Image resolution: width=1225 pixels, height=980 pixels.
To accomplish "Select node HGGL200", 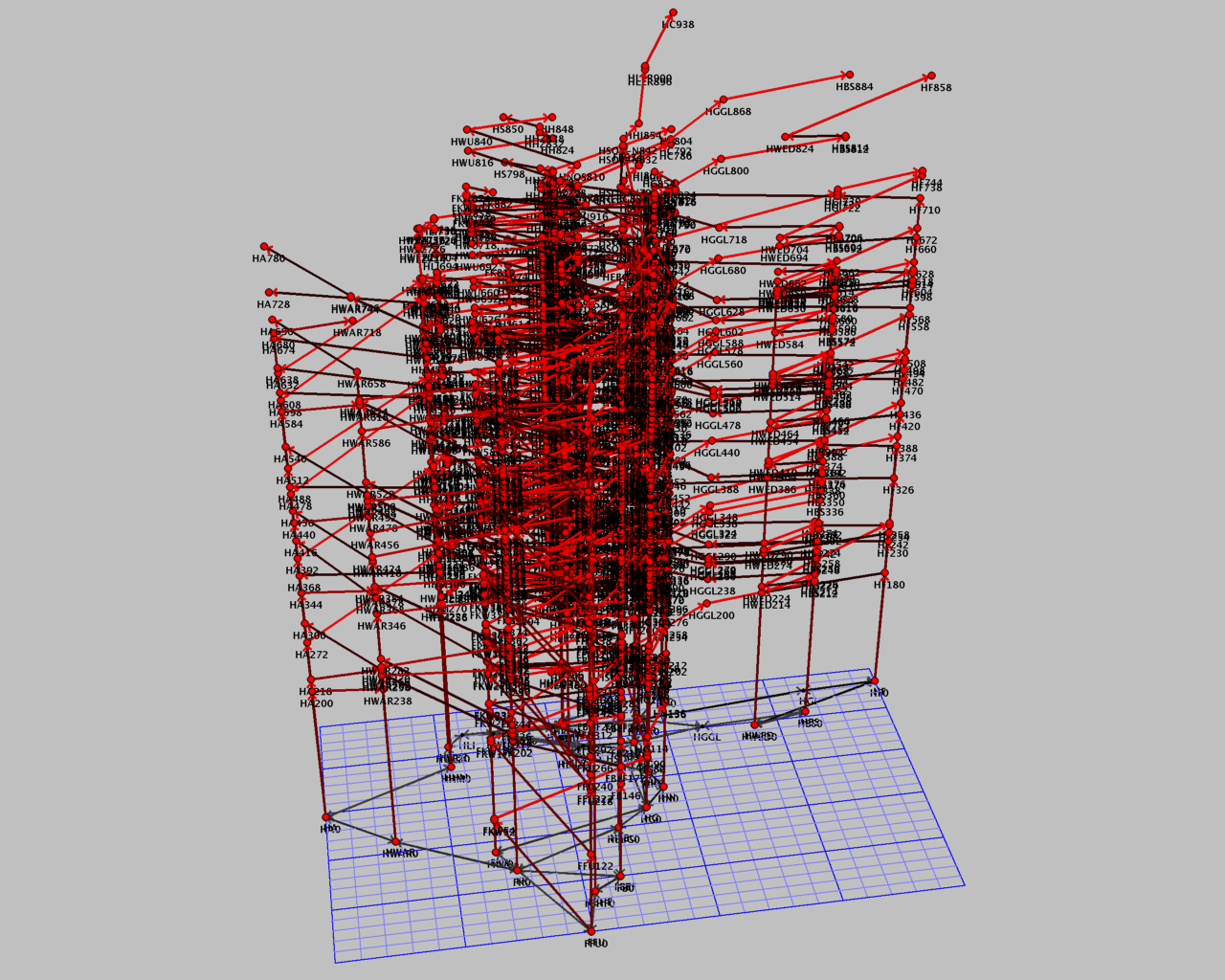I will pos(707,604).
